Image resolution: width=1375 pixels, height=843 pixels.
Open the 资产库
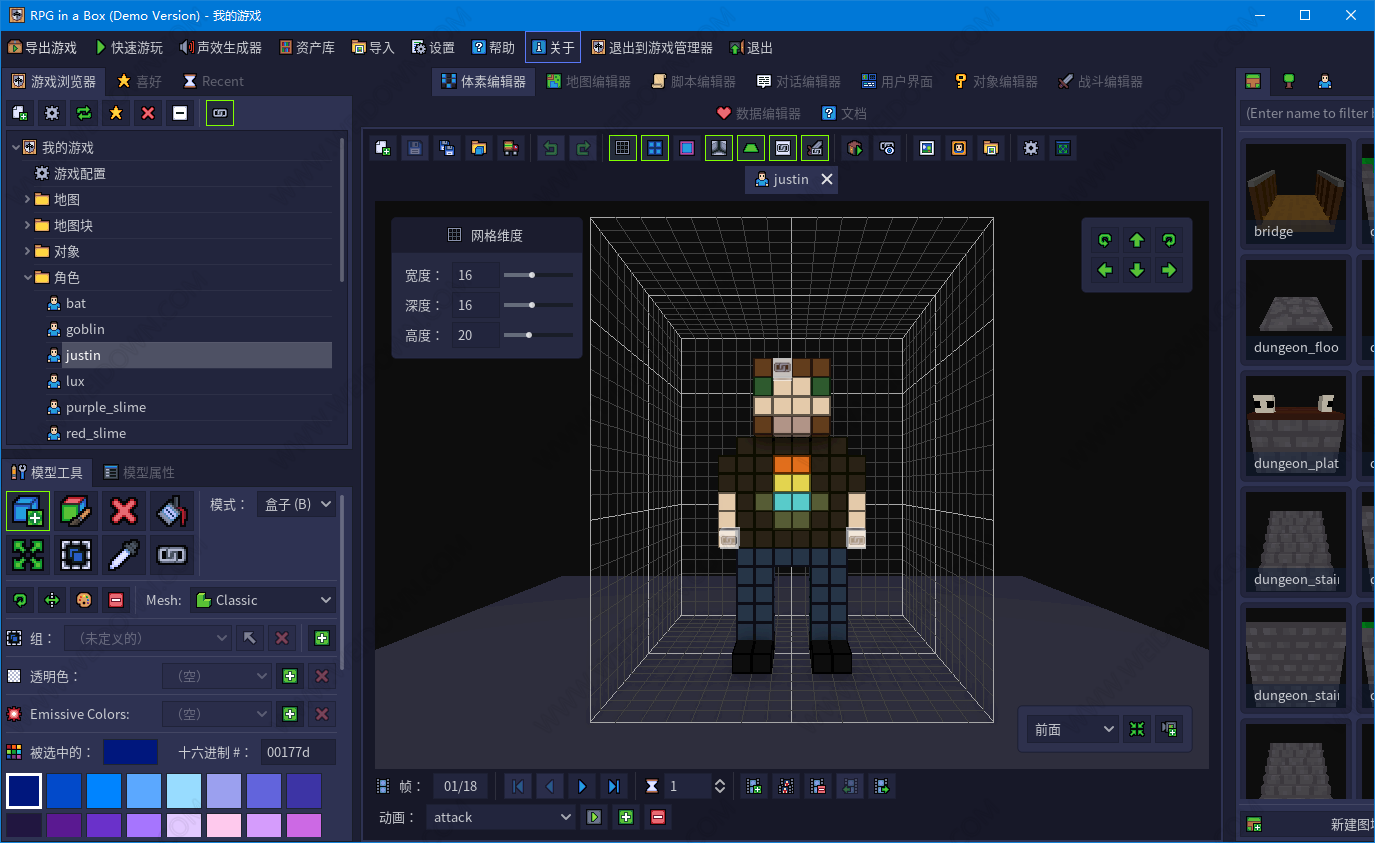point(307,47)
